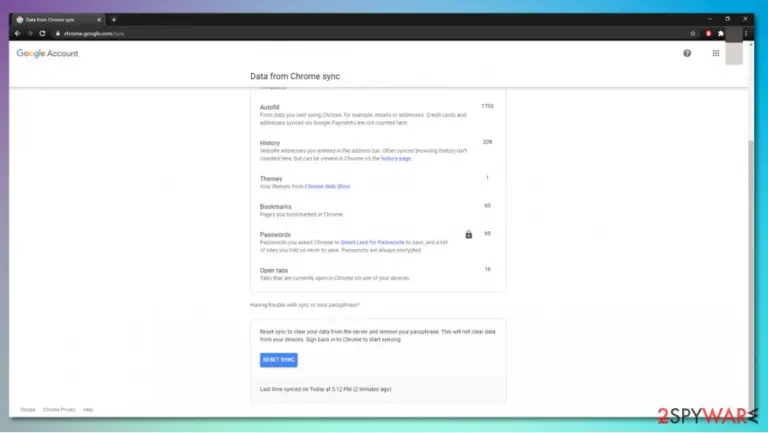Screen dimensions: 768x433
Task: Click the browser back arrow
Action: 18,33
